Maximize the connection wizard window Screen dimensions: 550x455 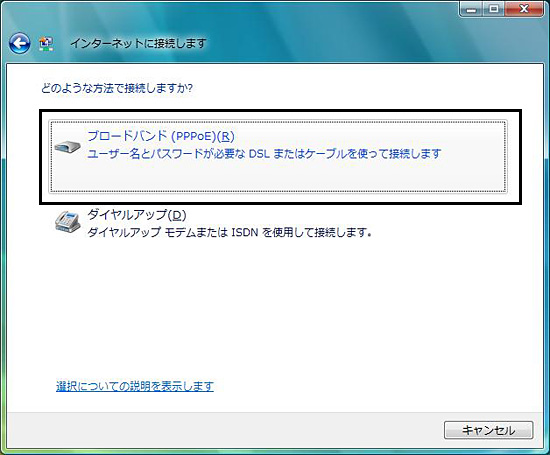point(494,9)
